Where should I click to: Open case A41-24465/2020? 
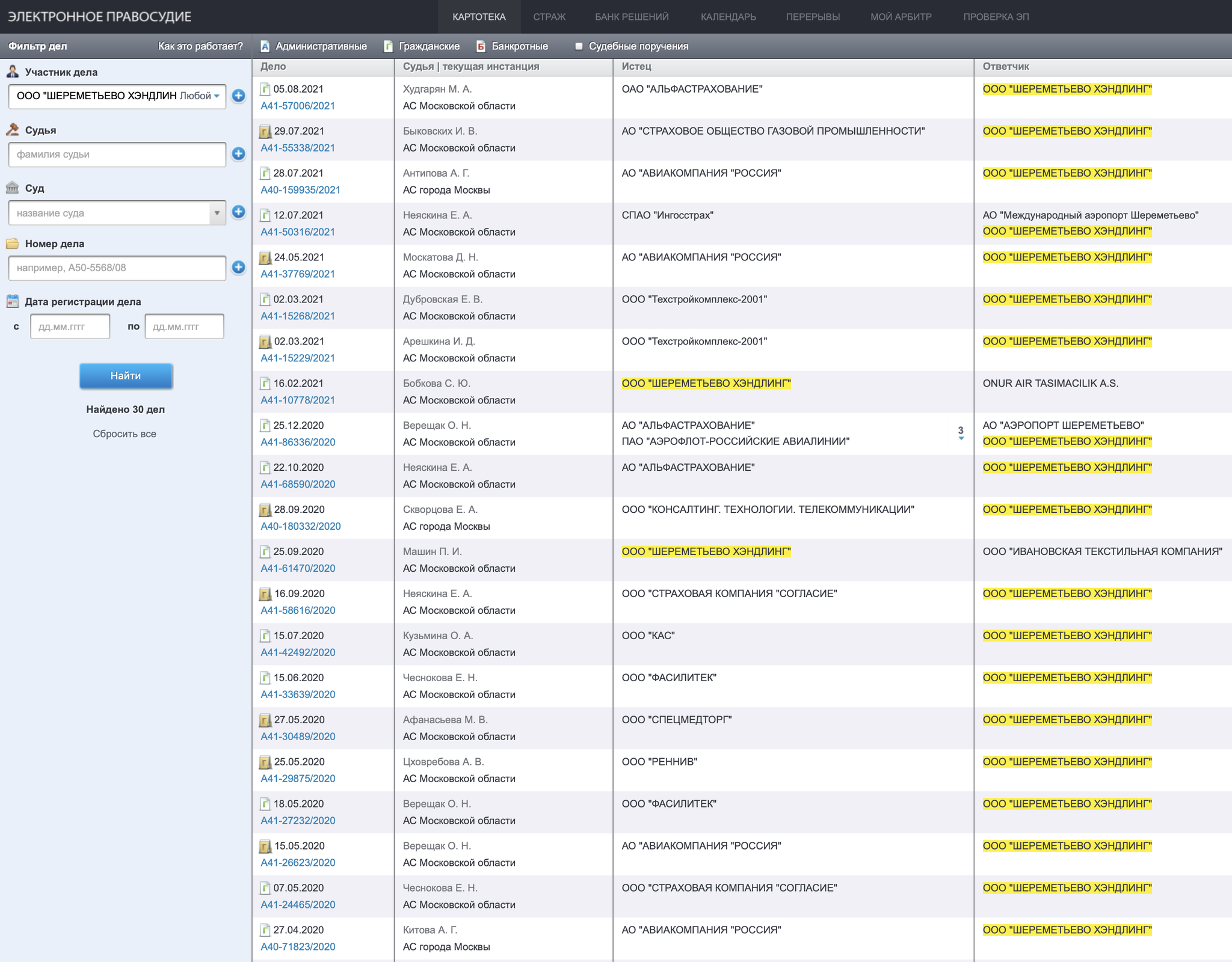coord(298,904)
